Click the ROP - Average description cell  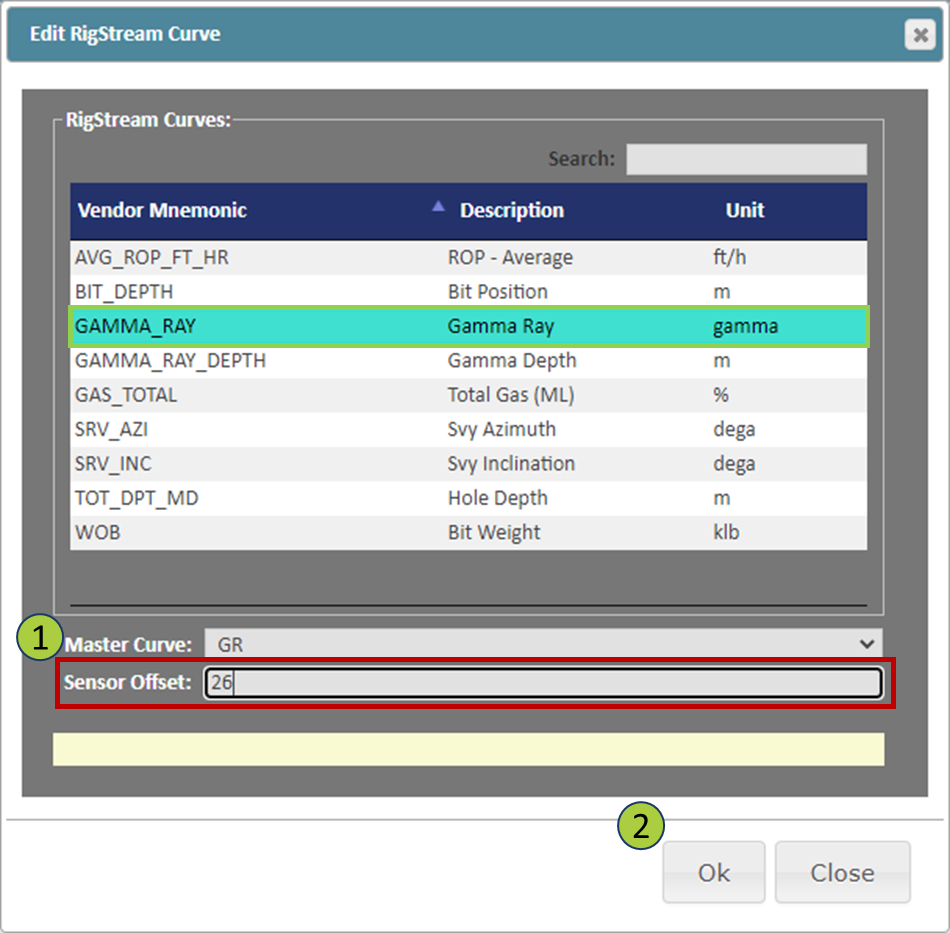(x=510, y=257)
